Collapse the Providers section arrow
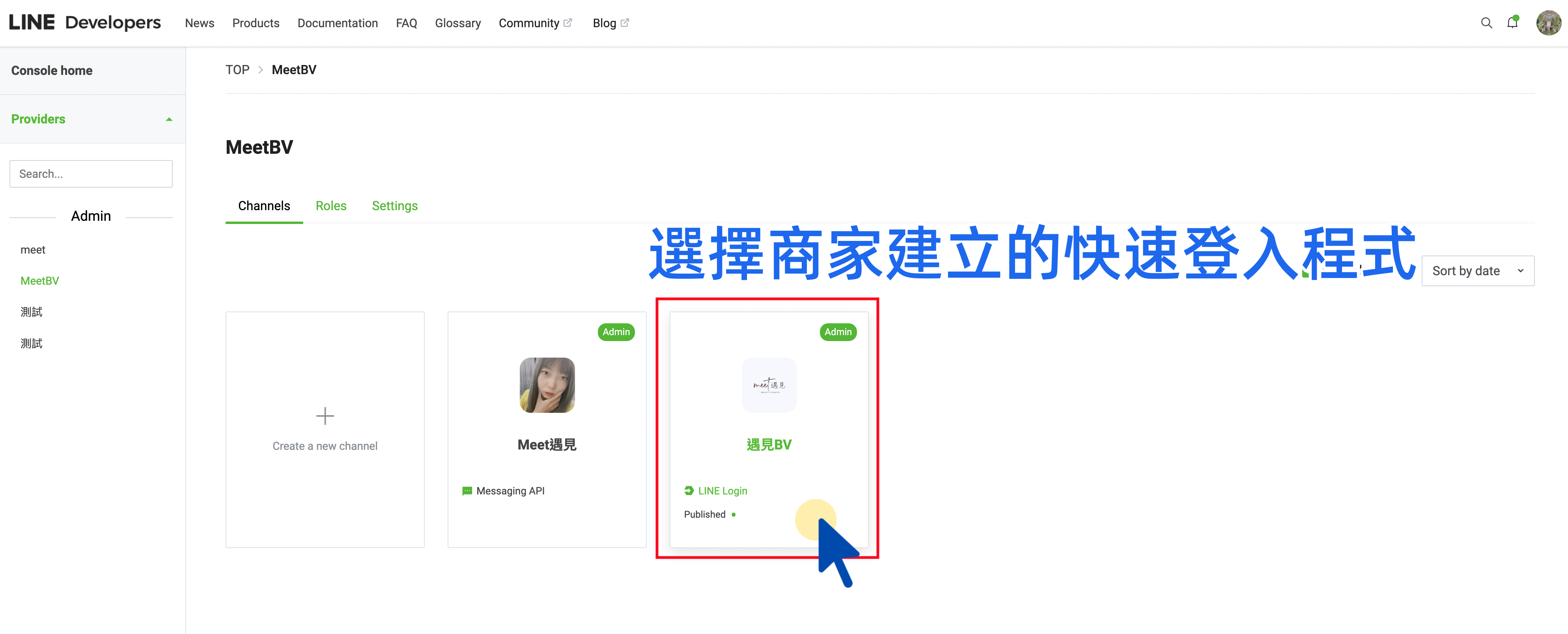Viewport: 1568px width, 634px height. (x=169, y=119)
